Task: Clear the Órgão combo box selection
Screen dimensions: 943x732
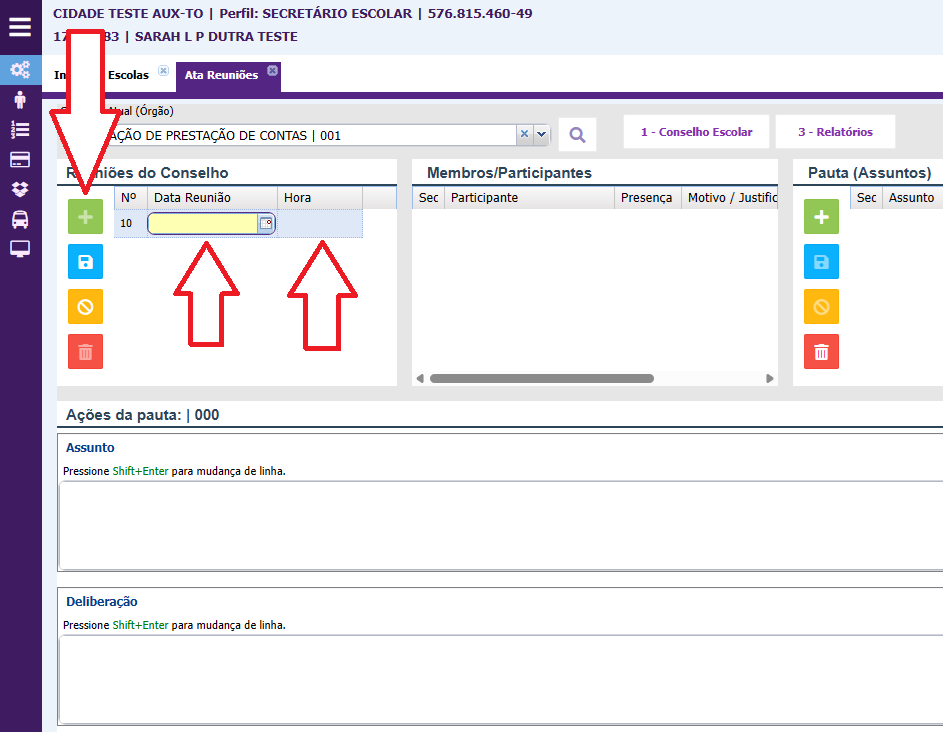Action: 524,134
